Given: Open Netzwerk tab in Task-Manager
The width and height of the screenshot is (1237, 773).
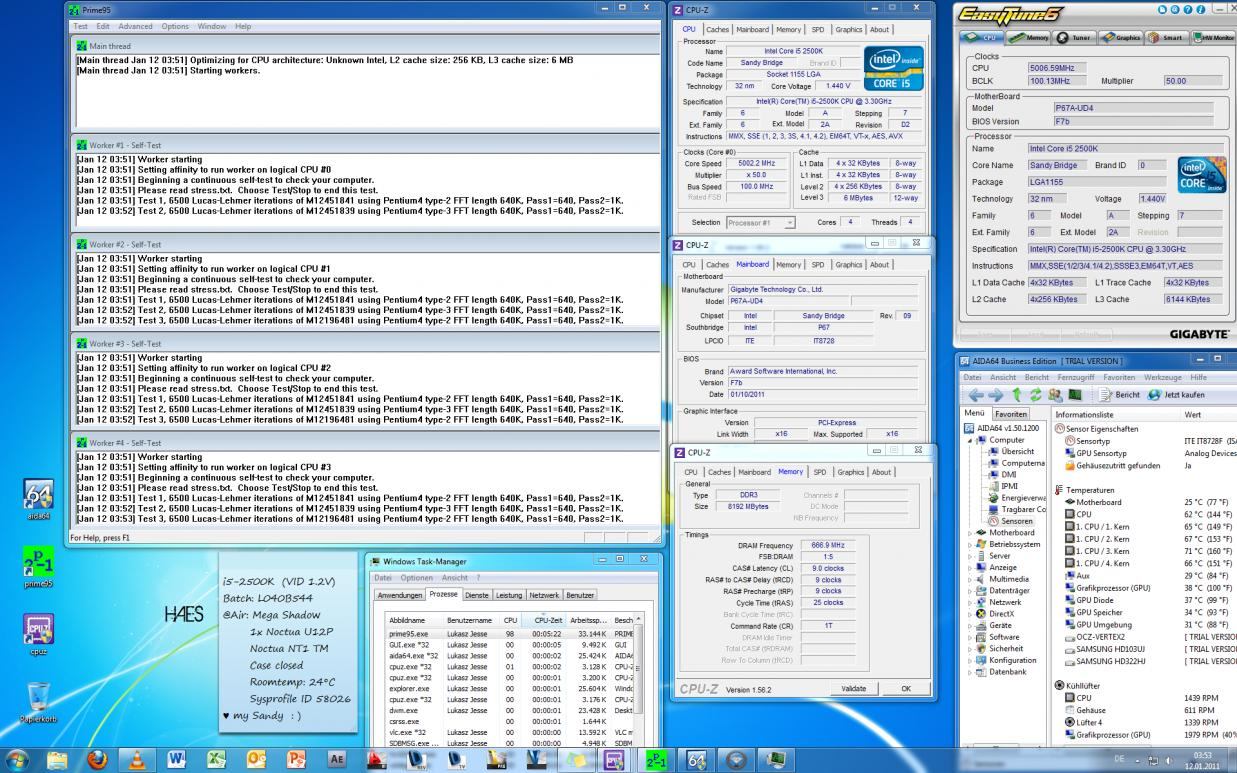Looking at the screenshot, I should (x=544, y=595).
